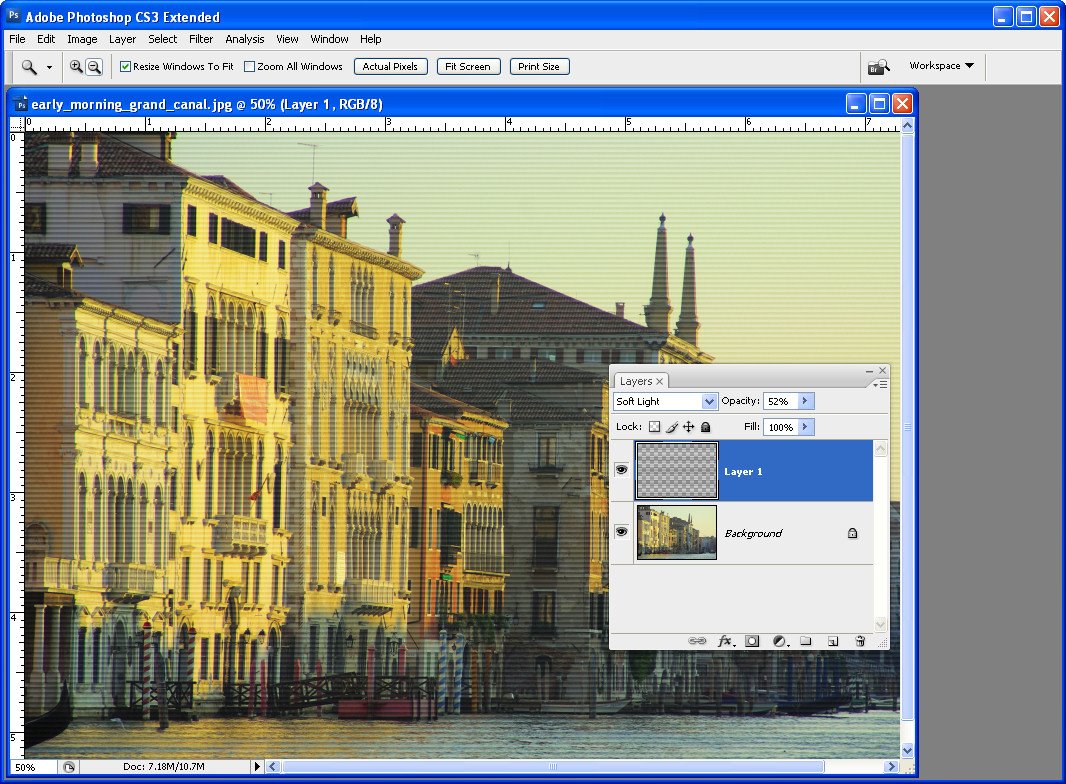Open the Zoom tool preset picker arrow
1066x784 pixels.
tap(49, 67)
